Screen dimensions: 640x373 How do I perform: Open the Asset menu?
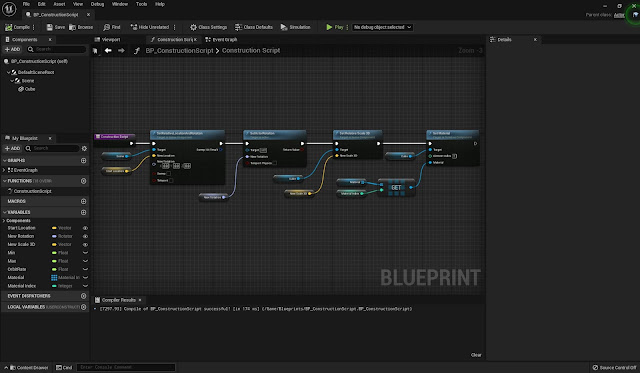[59, 4]
